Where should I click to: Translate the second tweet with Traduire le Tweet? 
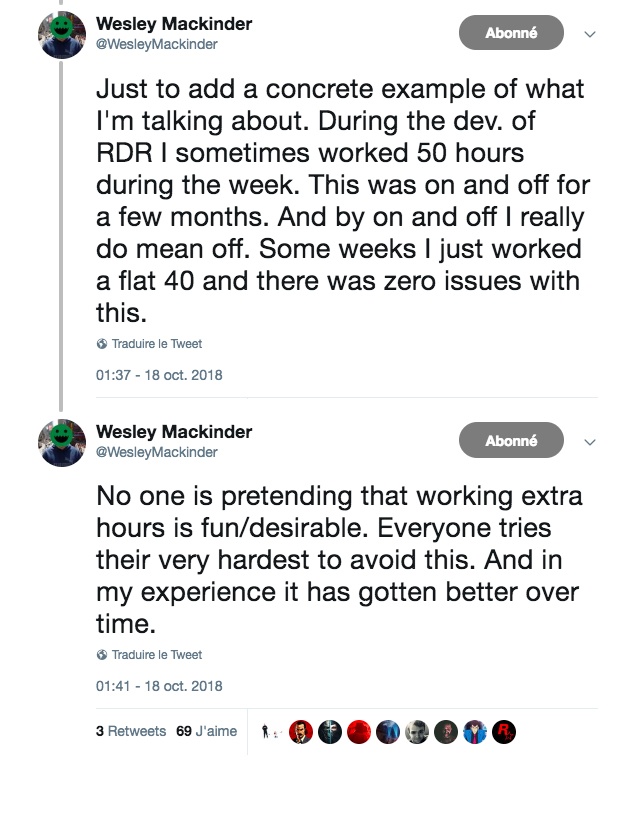point(156,655)
